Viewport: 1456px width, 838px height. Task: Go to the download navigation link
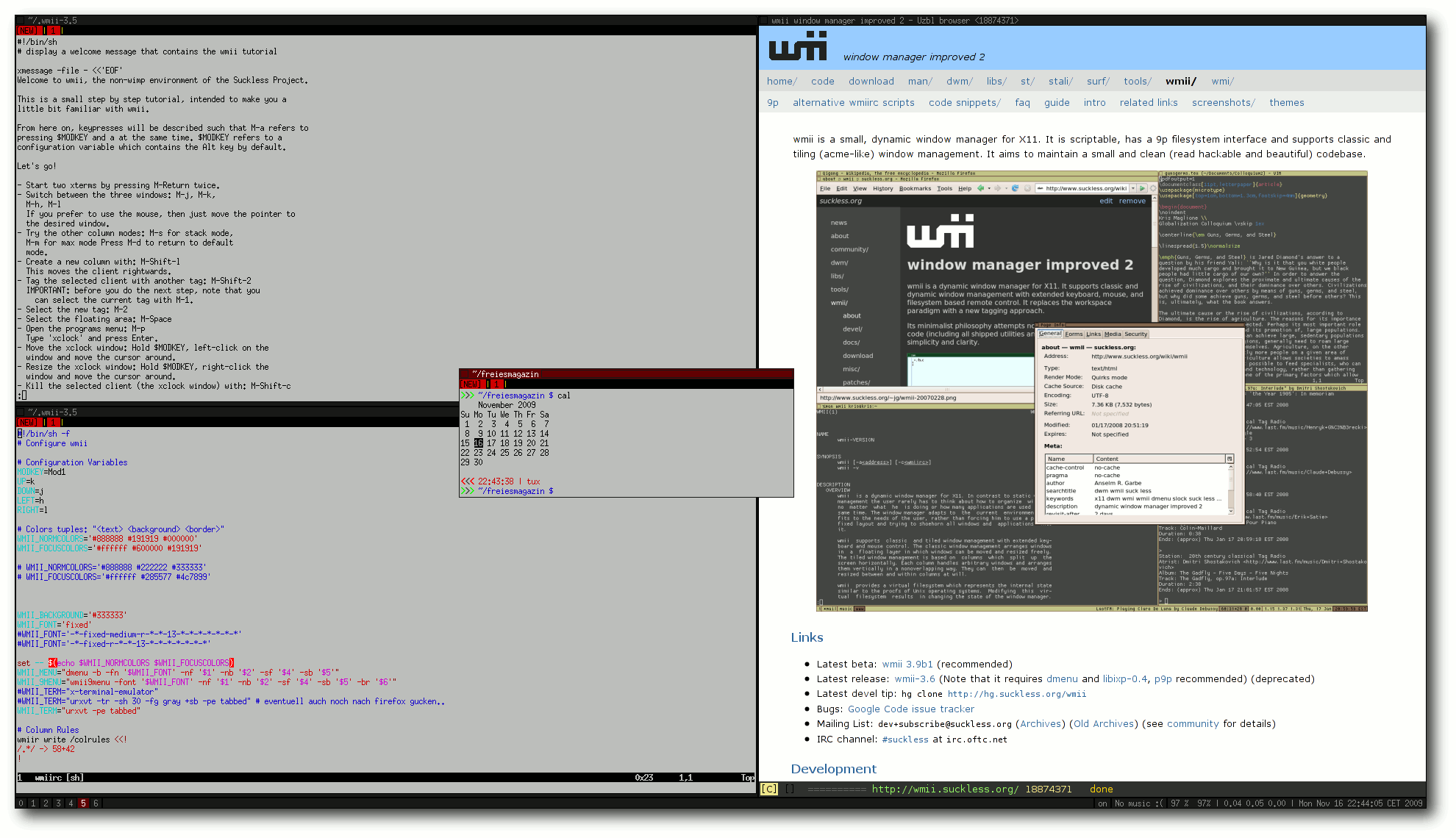(871, 81)
